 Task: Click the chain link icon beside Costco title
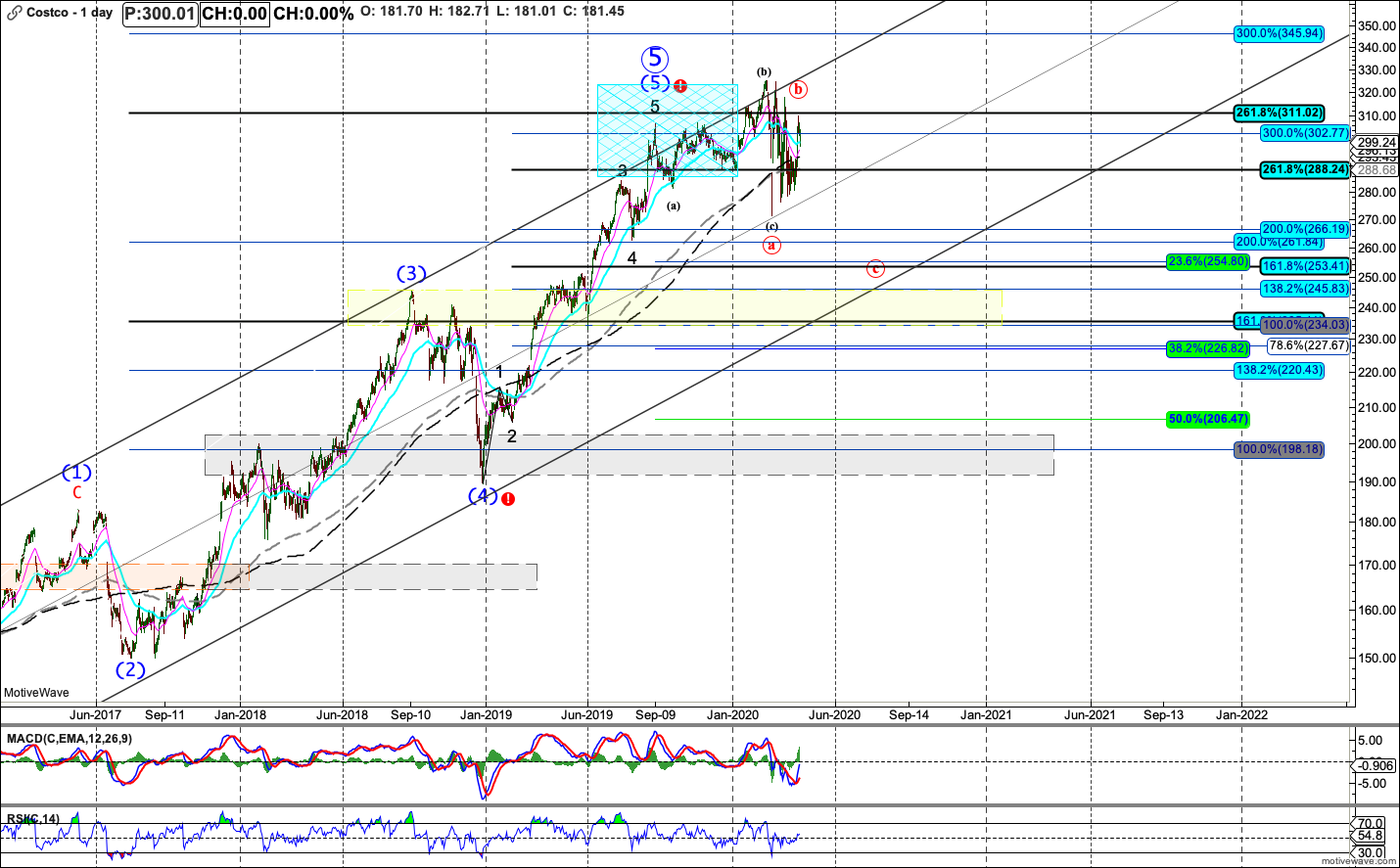point(14,13)
